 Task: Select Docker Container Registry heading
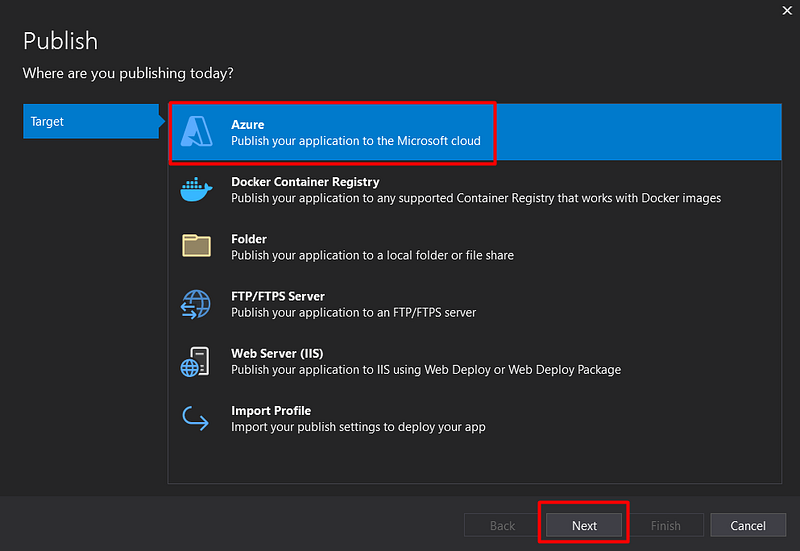[305, 182]
